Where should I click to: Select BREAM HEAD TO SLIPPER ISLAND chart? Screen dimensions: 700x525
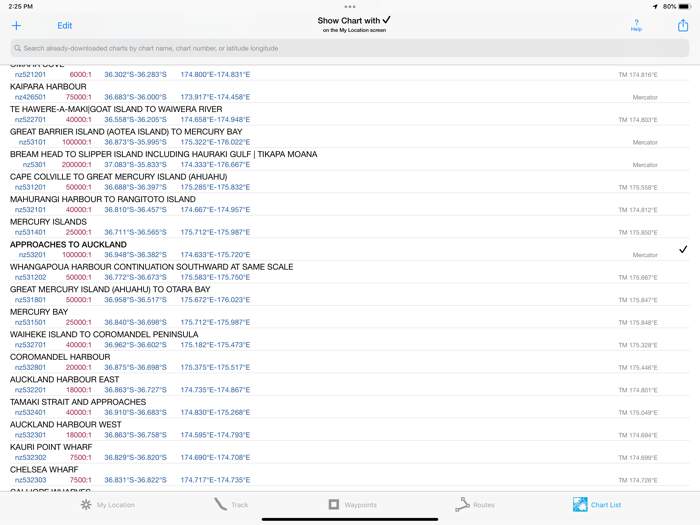click(350, 159)
